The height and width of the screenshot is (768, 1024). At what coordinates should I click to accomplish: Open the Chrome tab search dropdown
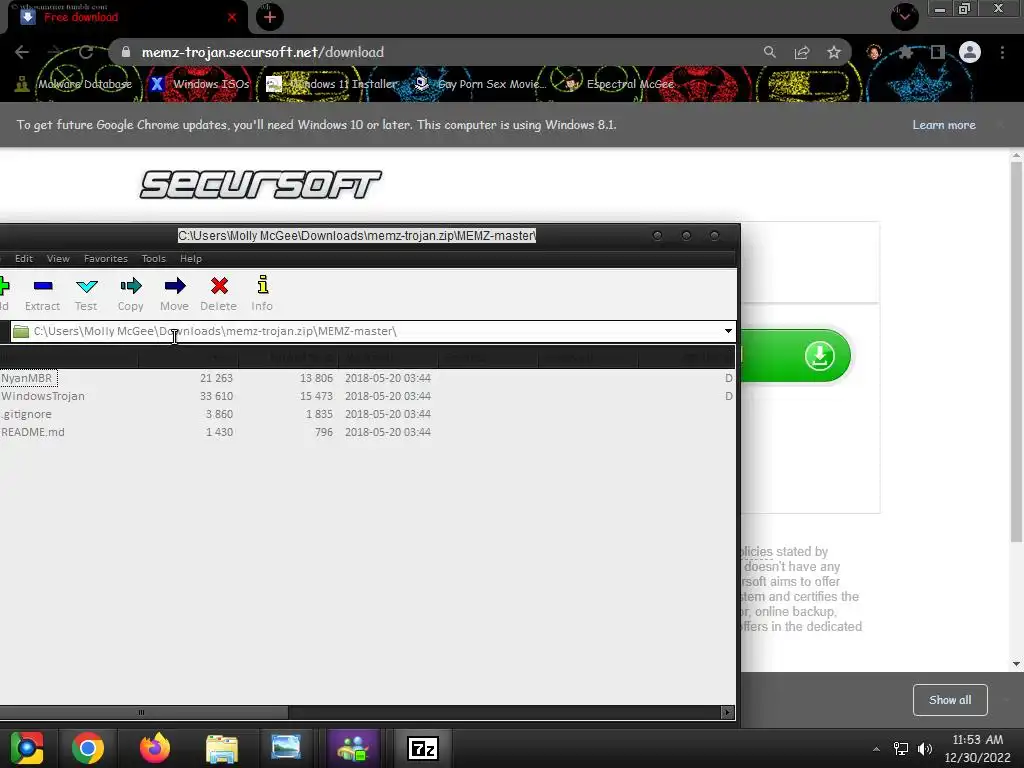pos(904,16)
